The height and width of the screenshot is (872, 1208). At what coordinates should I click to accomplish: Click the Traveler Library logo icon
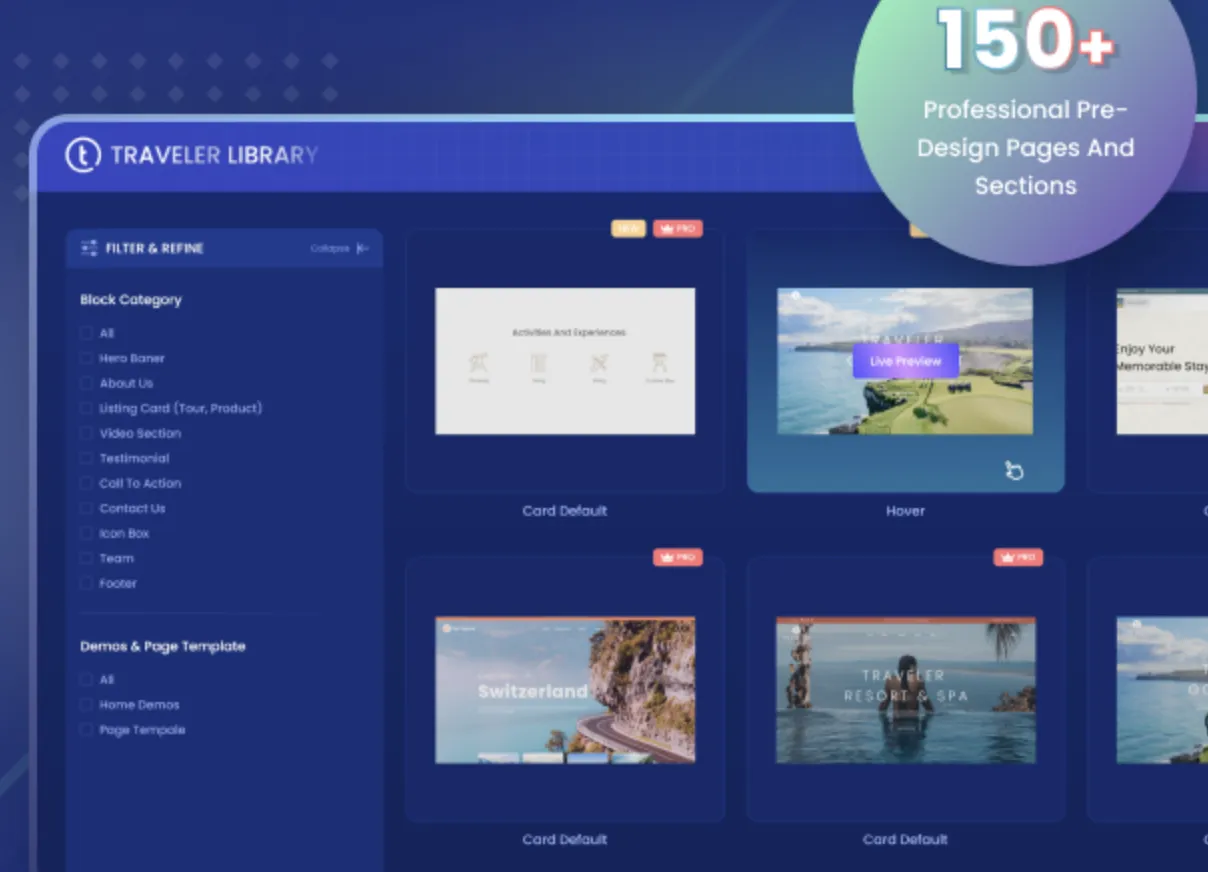click(x=83, y=155)
